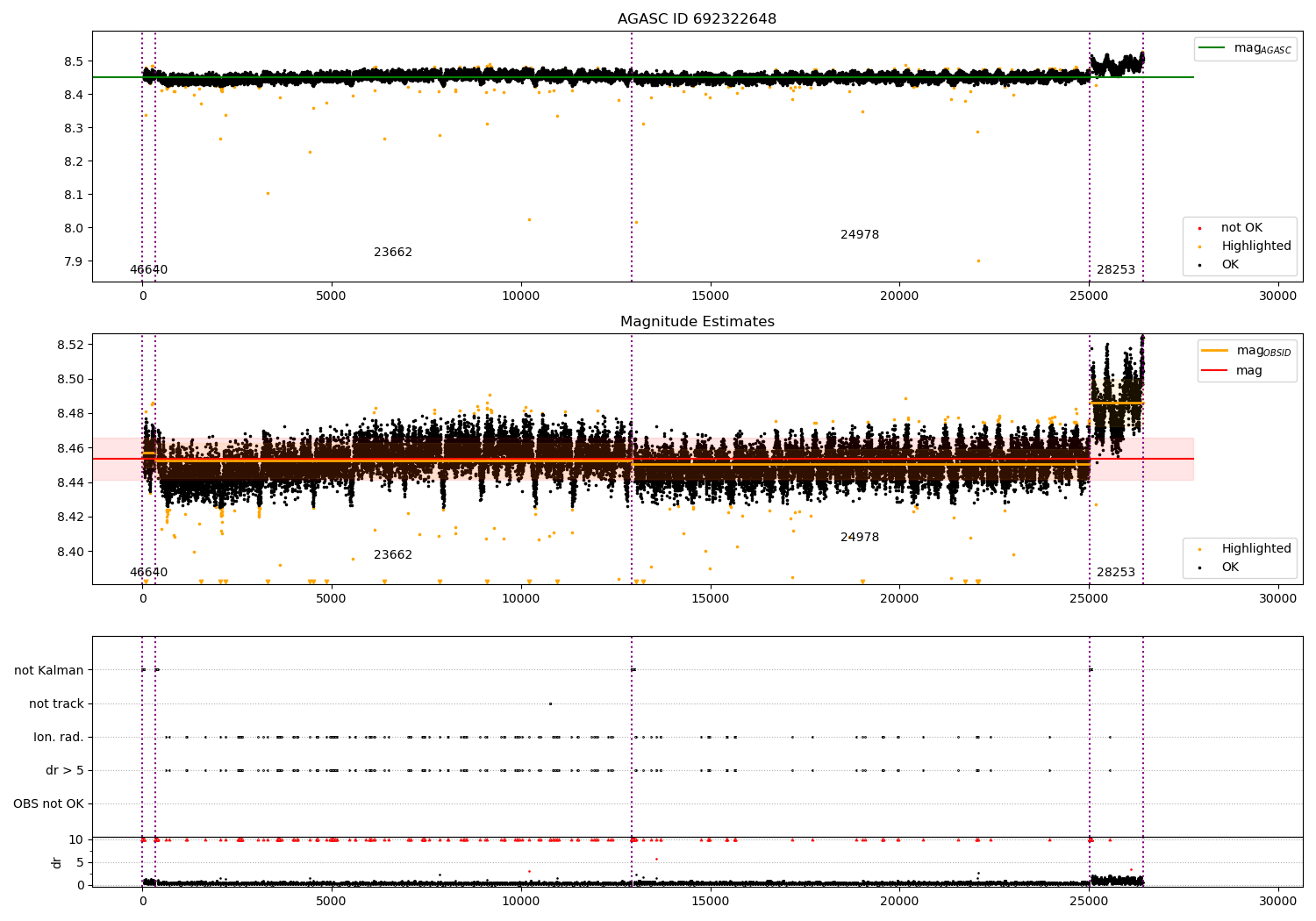Click the "not track" row label
1316x921 pixels.
56,704
